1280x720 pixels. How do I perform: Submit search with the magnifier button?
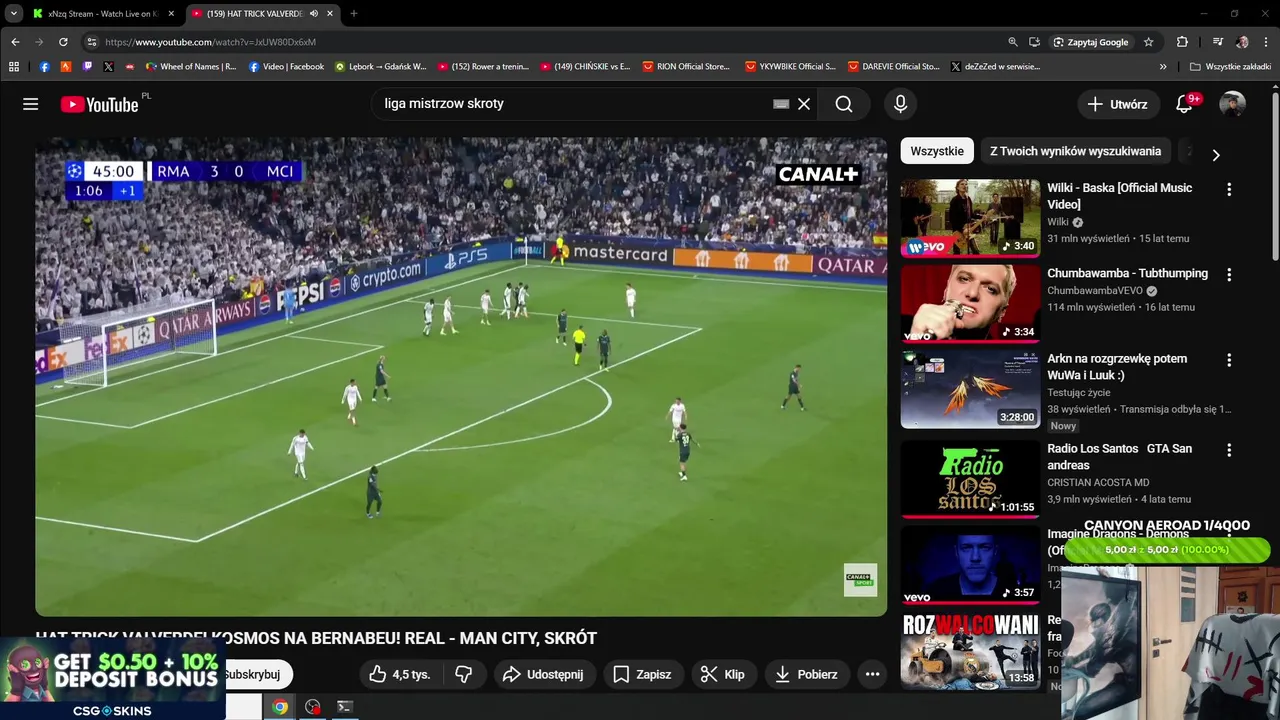point(844,104)
